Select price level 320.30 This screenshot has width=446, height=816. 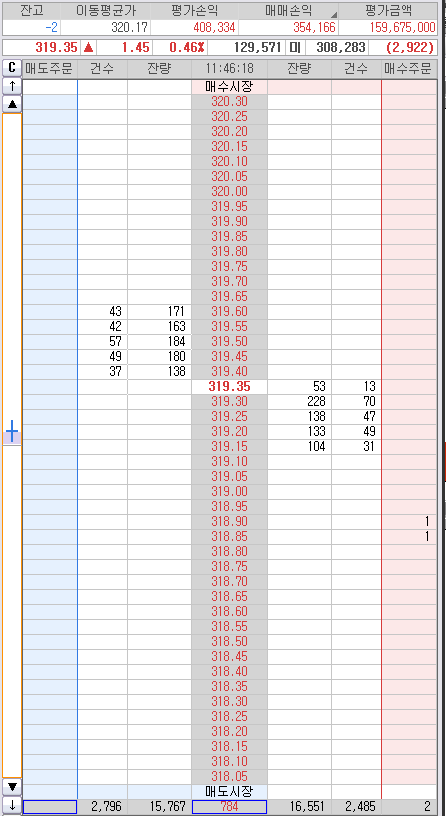[x=230, y=102]
